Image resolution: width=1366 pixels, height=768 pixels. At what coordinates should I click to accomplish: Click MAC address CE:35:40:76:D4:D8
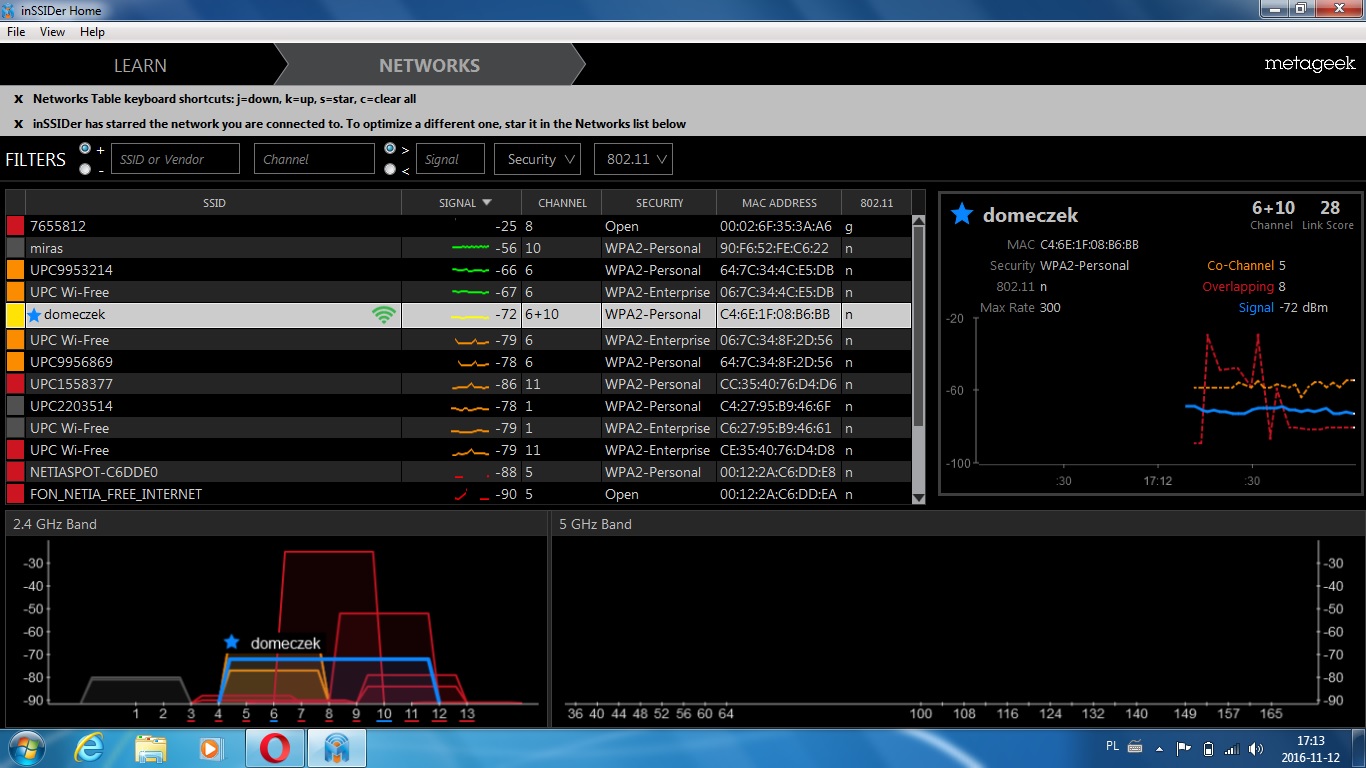[x=777, y=451]
